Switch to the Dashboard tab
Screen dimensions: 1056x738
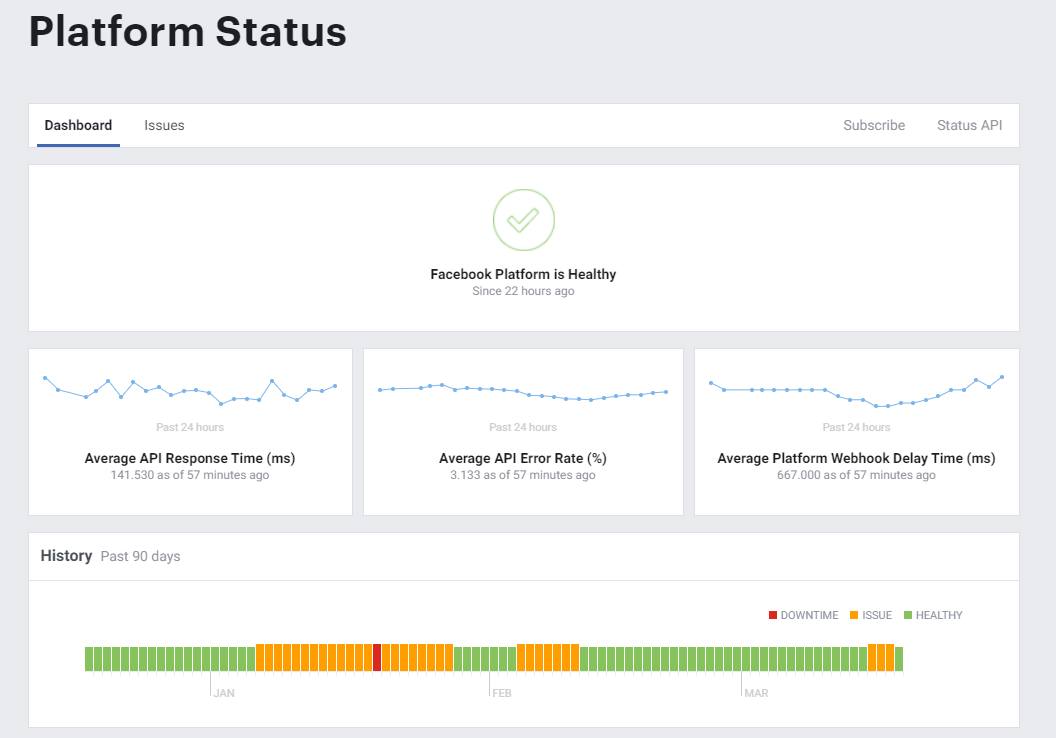(x=78, y=126)
